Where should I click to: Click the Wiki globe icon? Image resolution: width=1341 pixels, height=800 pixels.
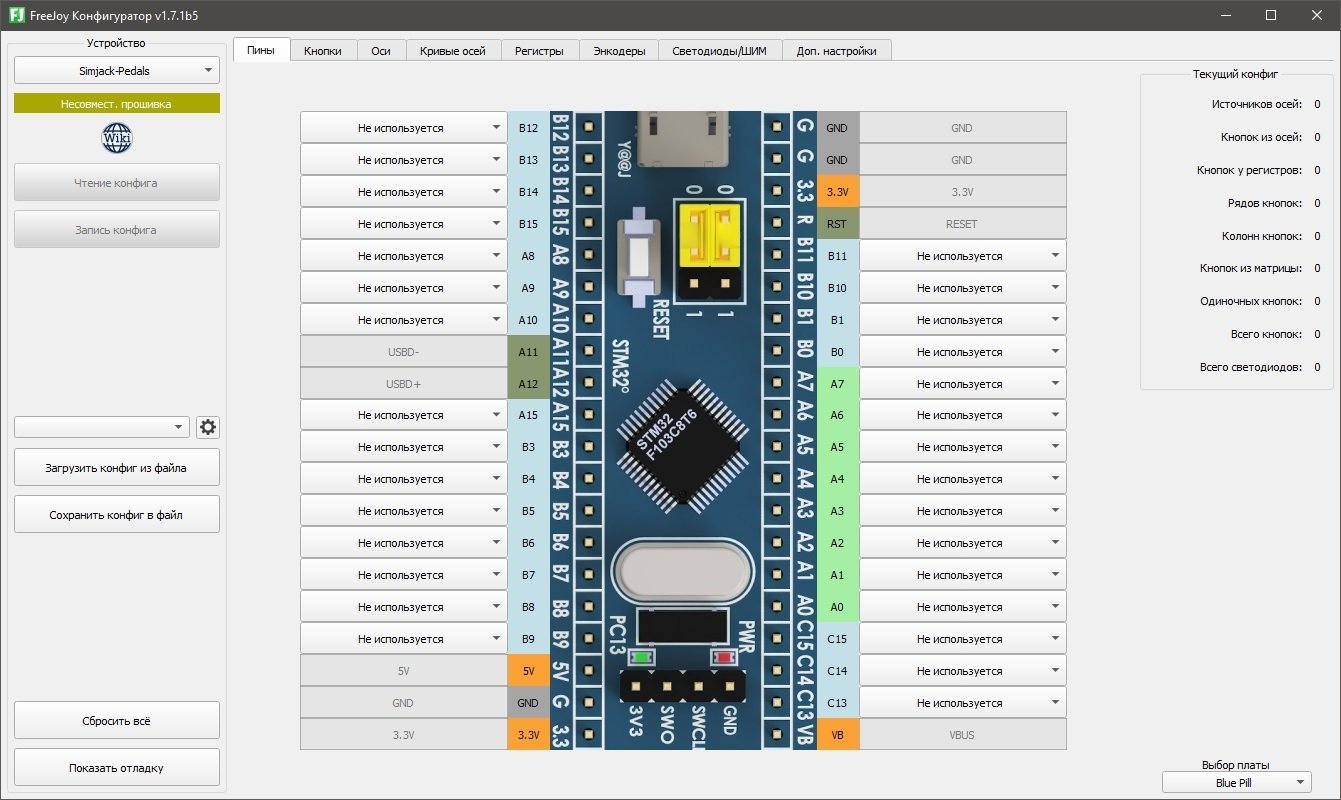116,137
